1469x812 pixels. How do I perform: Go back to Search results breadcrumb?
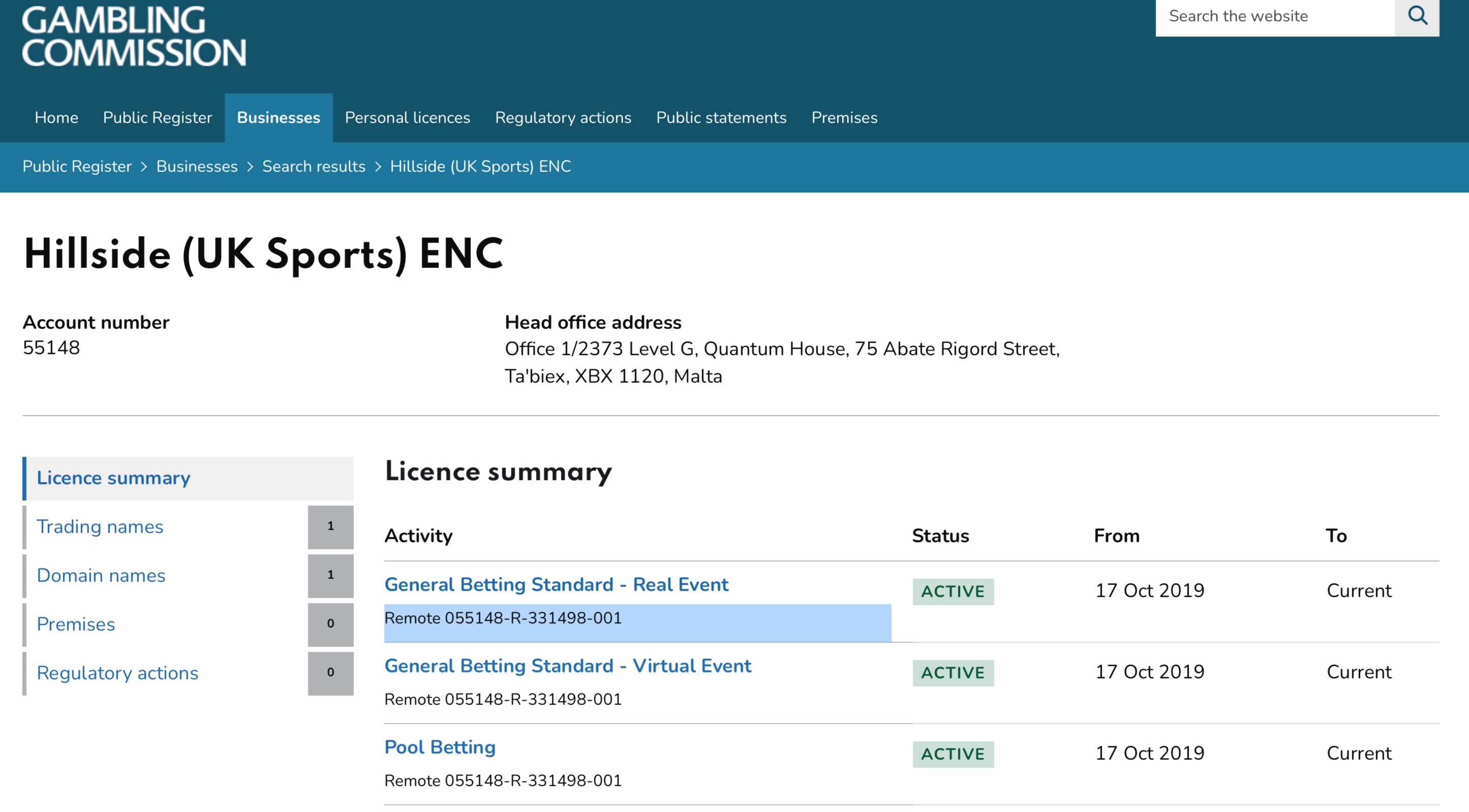314,167
